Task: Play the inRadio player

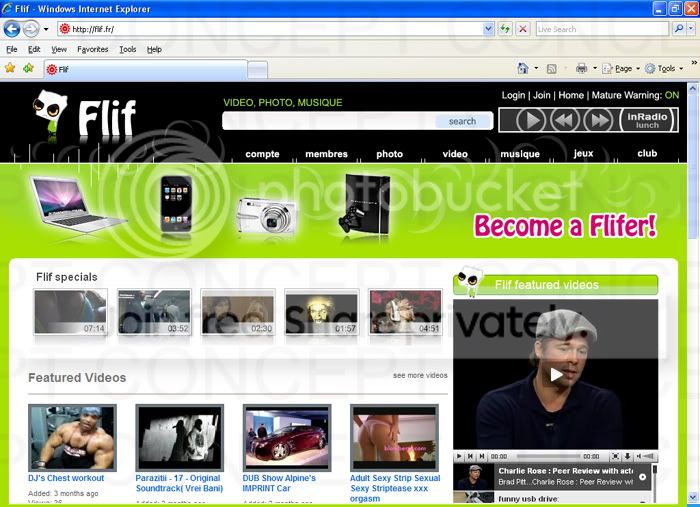Action: coord(531,120)
